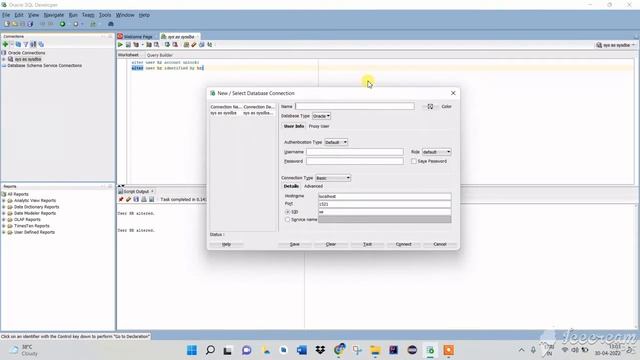Open Windows Start menu on taskbar
This screenshot has width=640, height=360.
coord(192,350)
